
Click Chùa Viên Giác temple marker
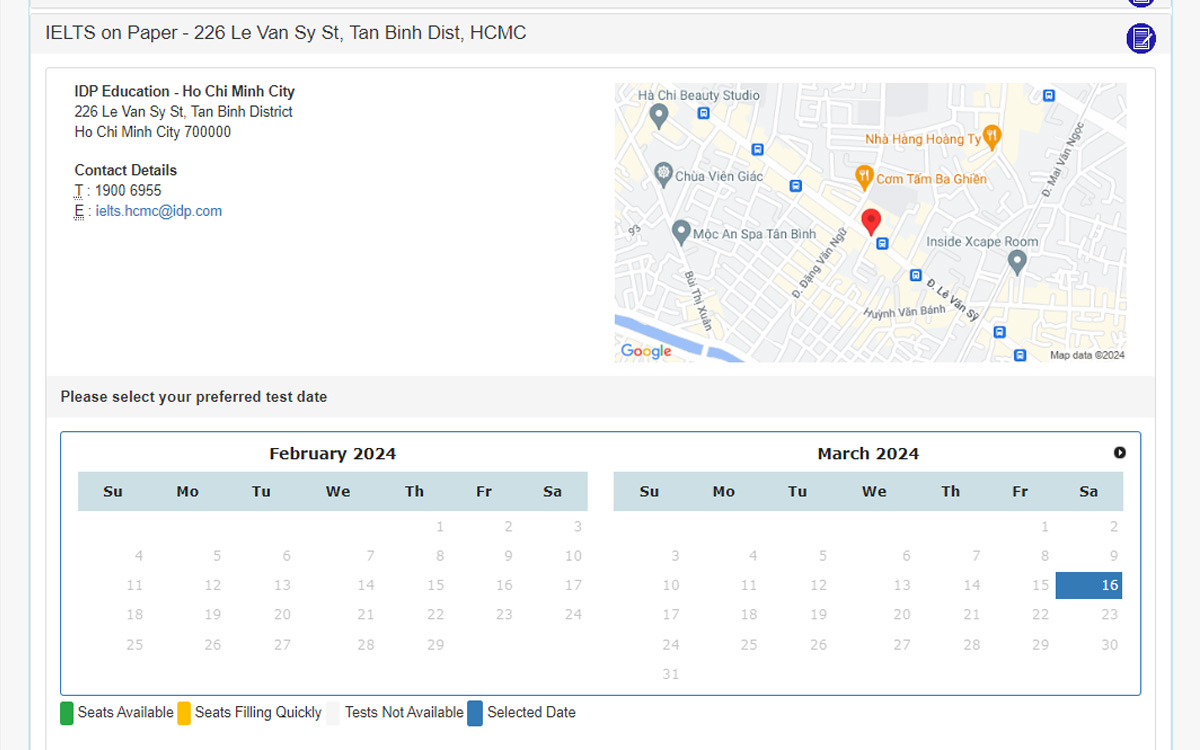click(663, 175)
